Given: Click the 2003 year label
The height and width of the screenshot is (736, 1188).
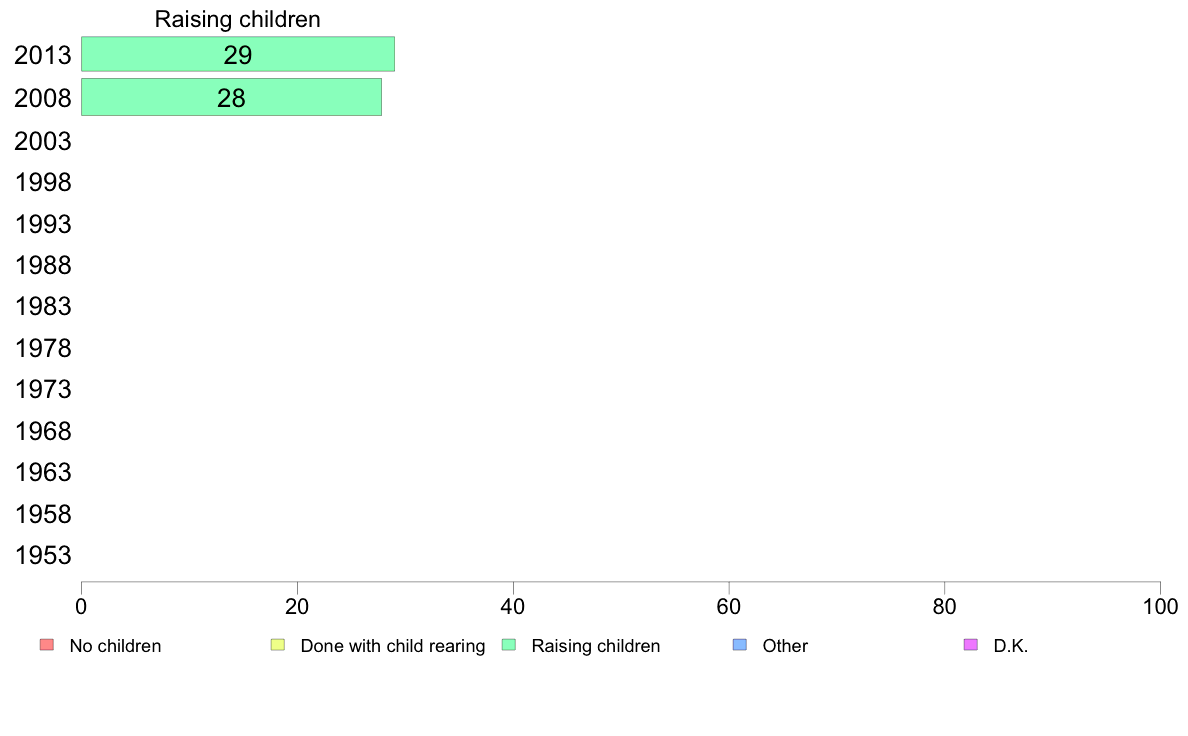Looking at the screenshot, I should [x=43, y=141].
